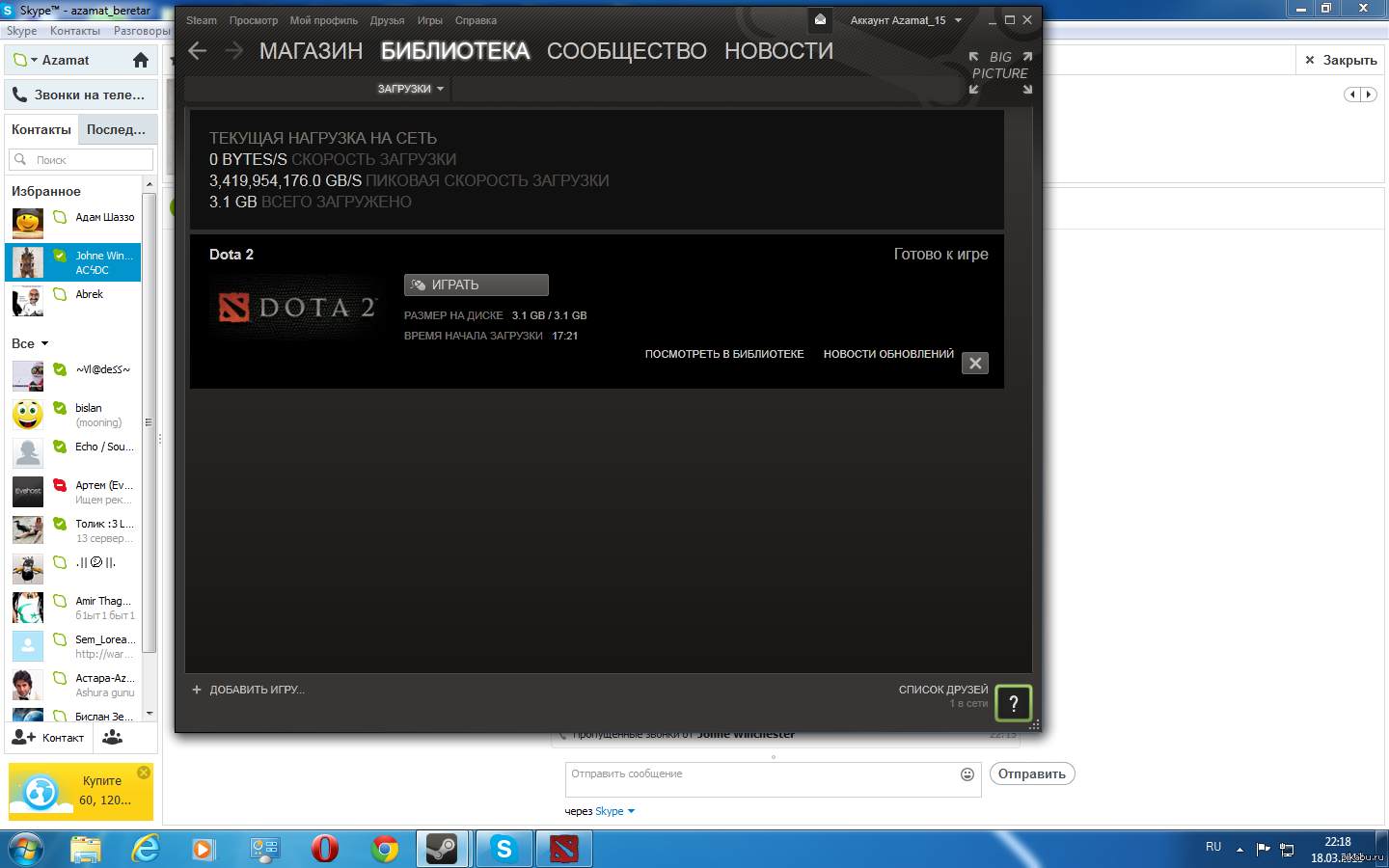This screenshot has height=868, width=1389.
Task: Open Steam from the Windows taskbar
Action: pos(443,849)
